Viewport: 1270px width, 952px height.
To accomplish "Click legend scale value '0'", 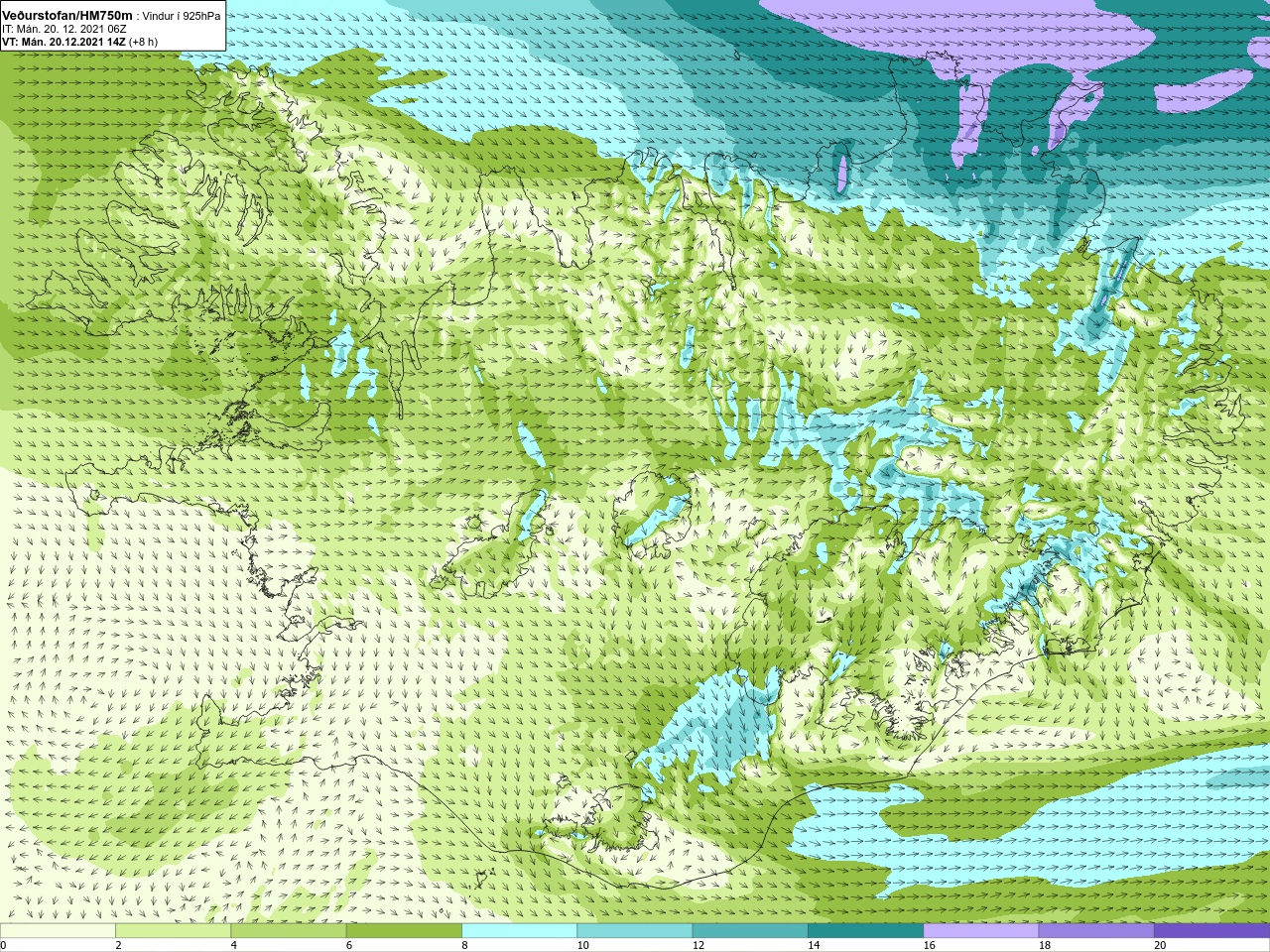I will click(x=4, y=945).
